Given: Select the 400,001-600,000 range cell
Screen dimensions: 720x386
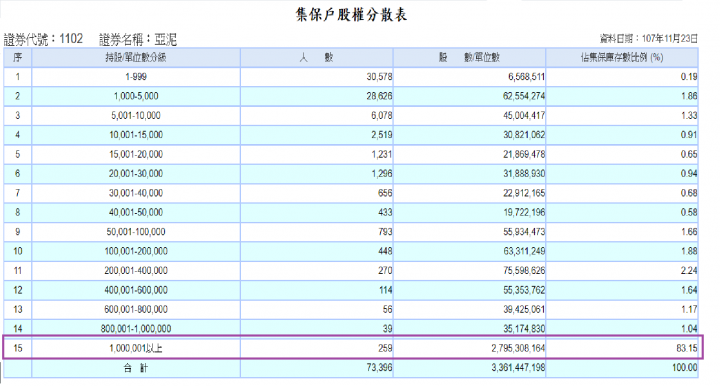Looking at the screenshot, I should pyautogui.click(x=136, y=290).
